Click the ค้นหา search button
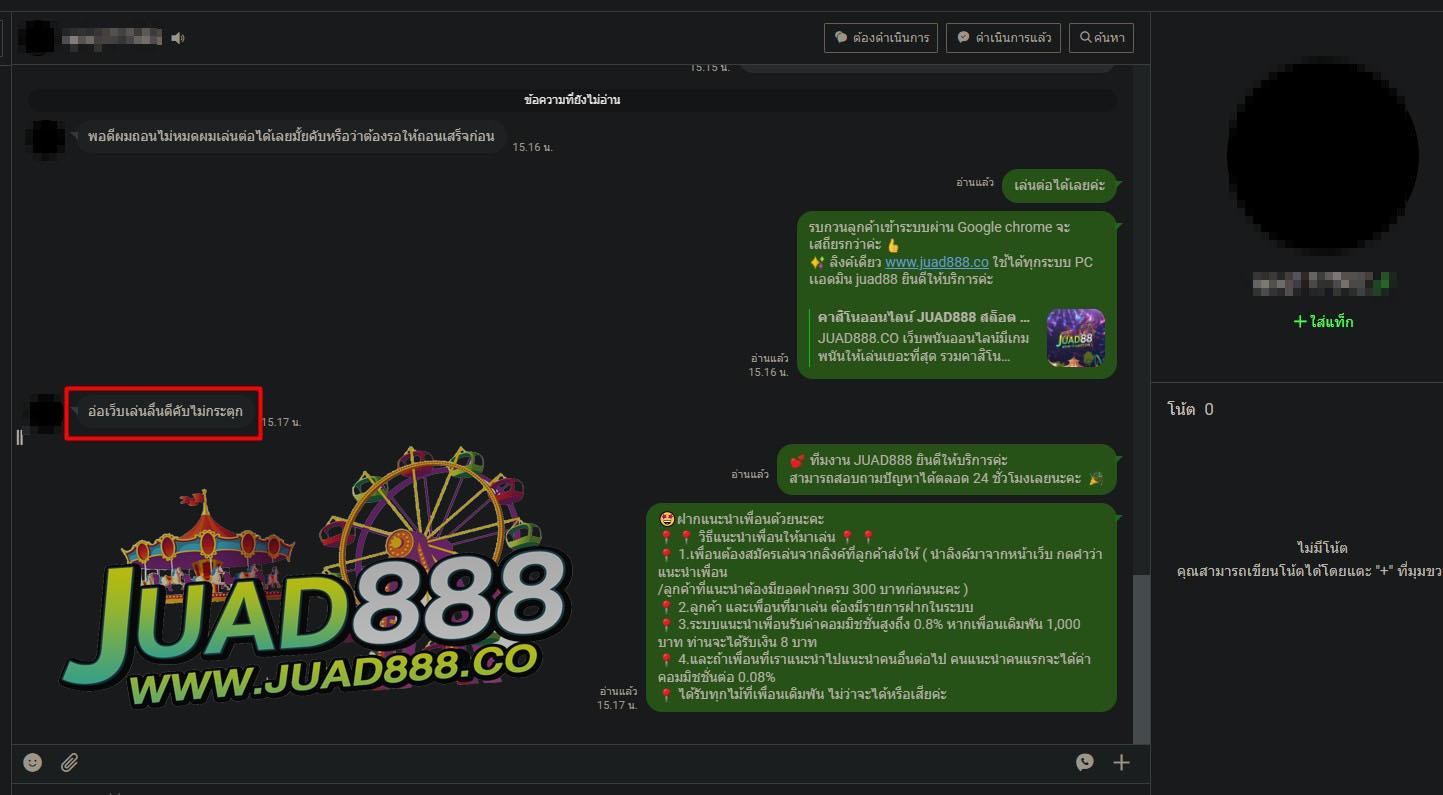 pyautogui.click(x=1101, y=38)
